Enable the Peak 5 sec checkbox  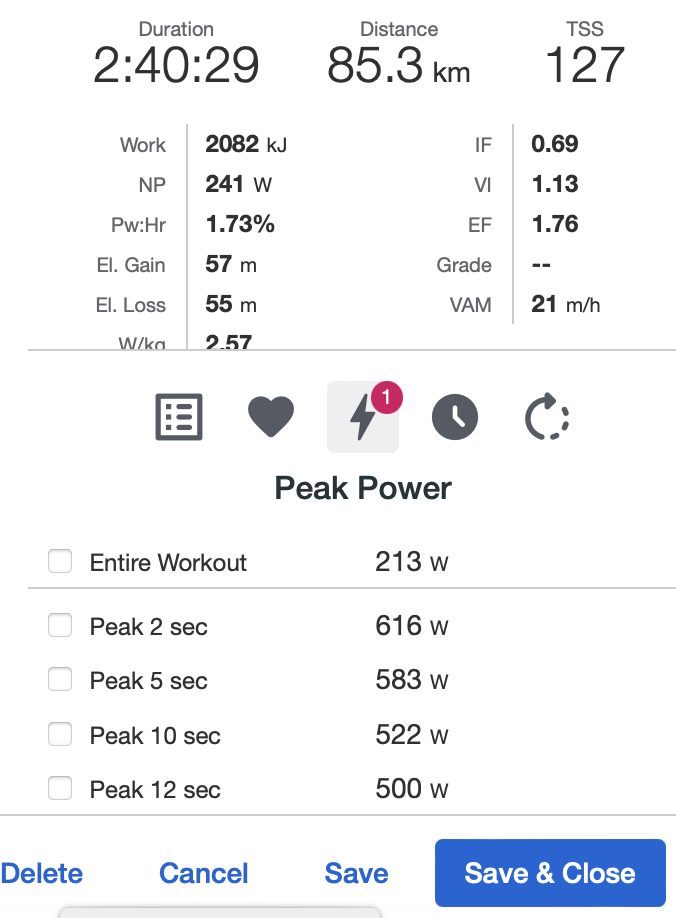60,679
